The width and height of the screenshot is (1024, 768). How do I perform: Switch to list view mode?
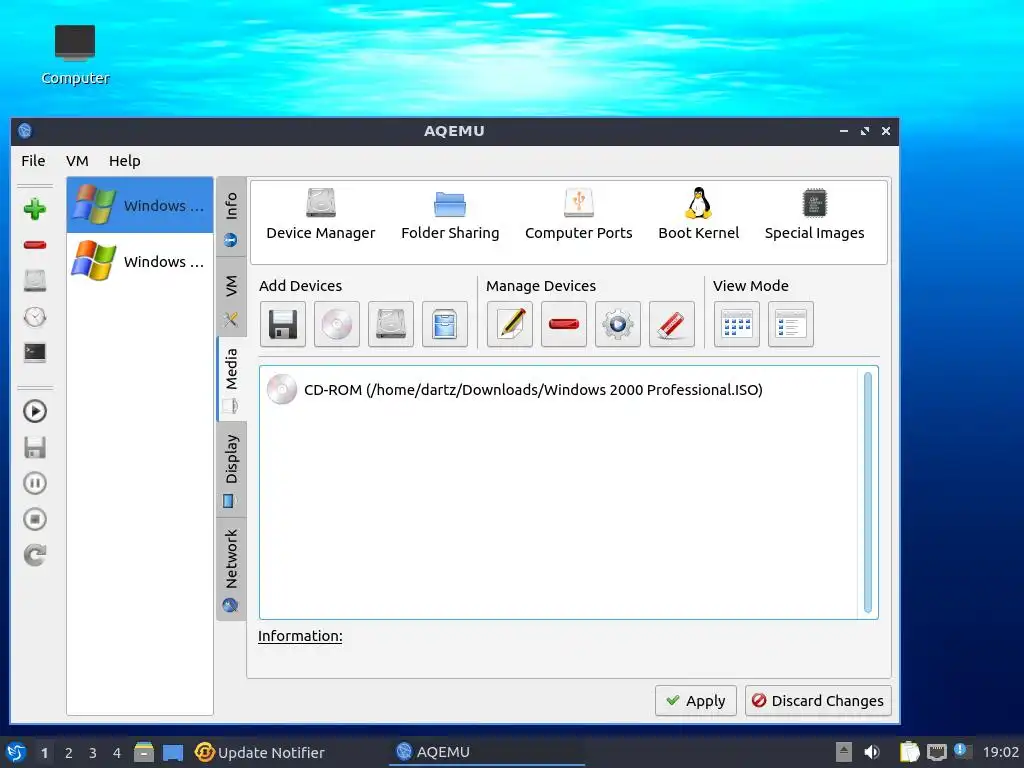(791, 324)
